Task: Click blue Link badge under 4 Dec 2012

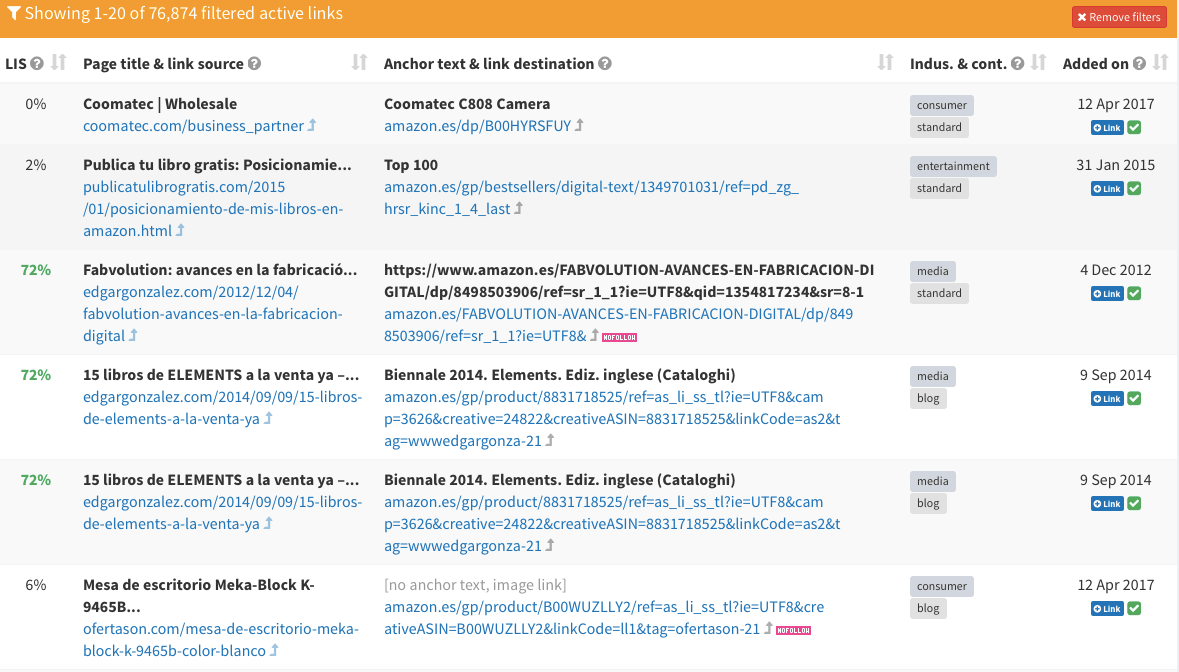Action: point(1107,293)
